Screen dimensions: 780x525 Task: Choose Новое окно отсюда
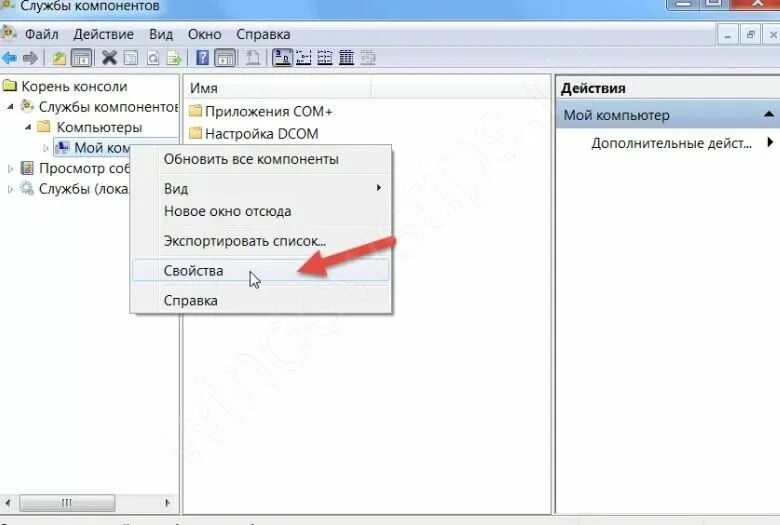[x=261, y=211]
